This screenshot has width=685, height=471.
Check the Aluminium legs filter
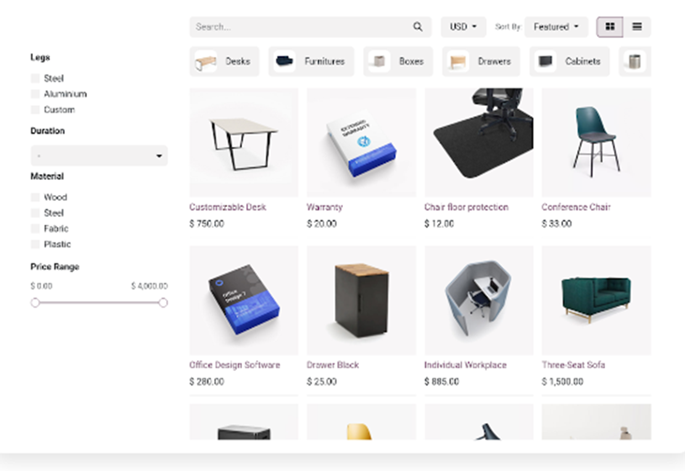click(x=35, y=94)
